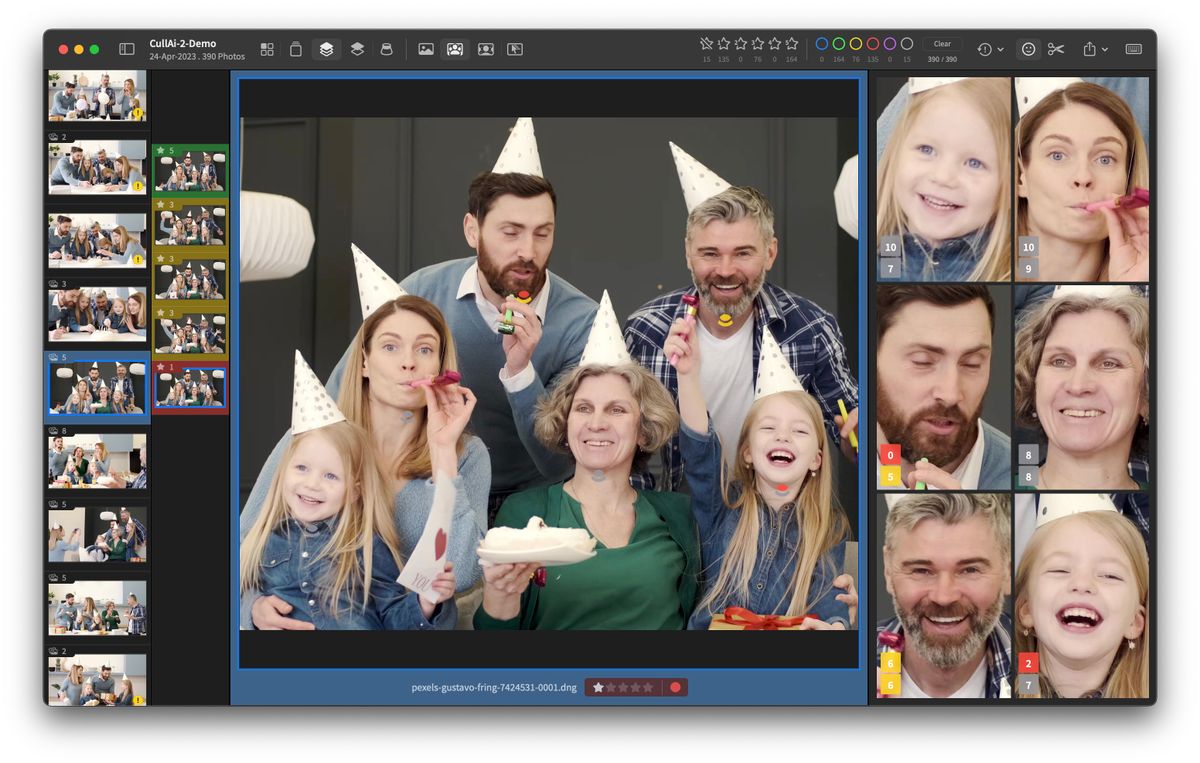Filter by unrated crossed-out star
The width and height of the screenshot is (1200, 763).
click(707, 44)
